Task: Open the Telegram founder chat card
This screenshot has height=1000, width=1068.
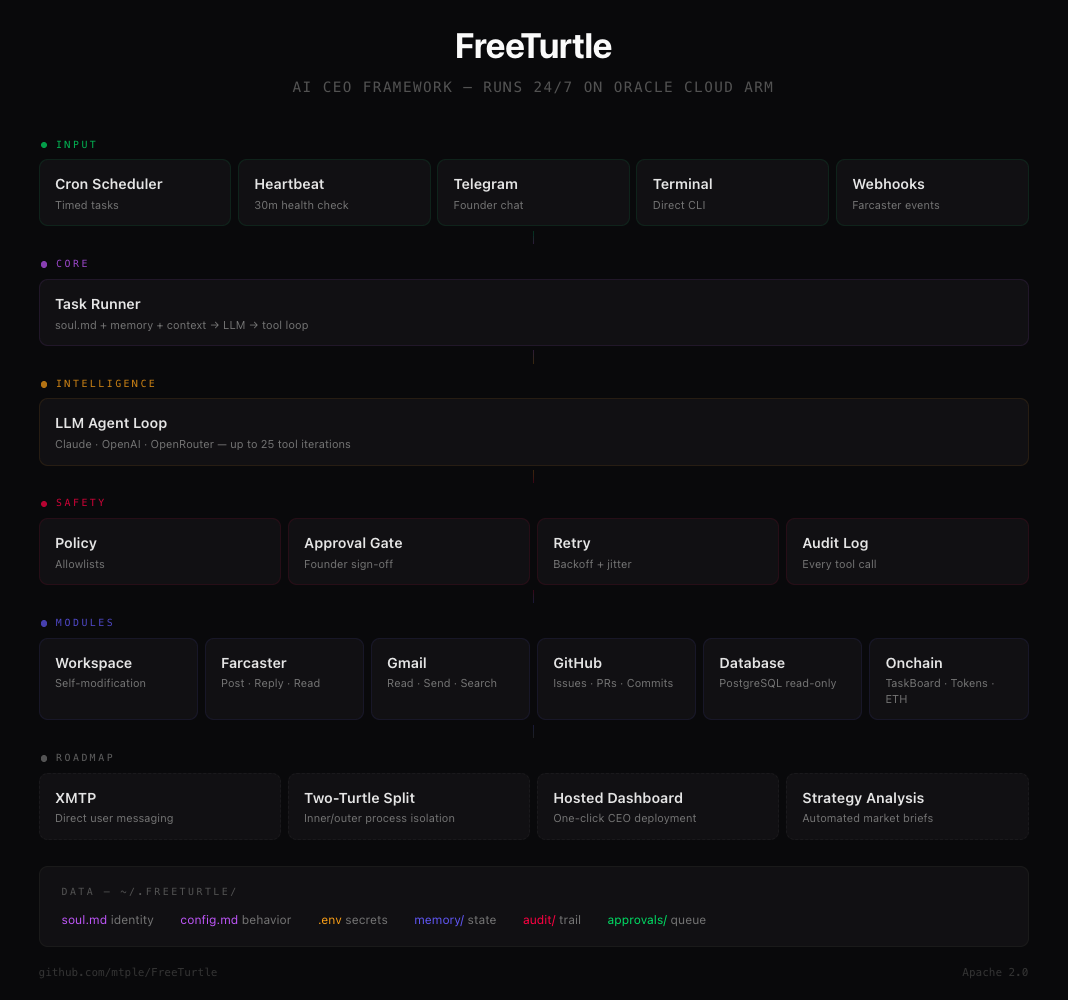Action: 533,193
